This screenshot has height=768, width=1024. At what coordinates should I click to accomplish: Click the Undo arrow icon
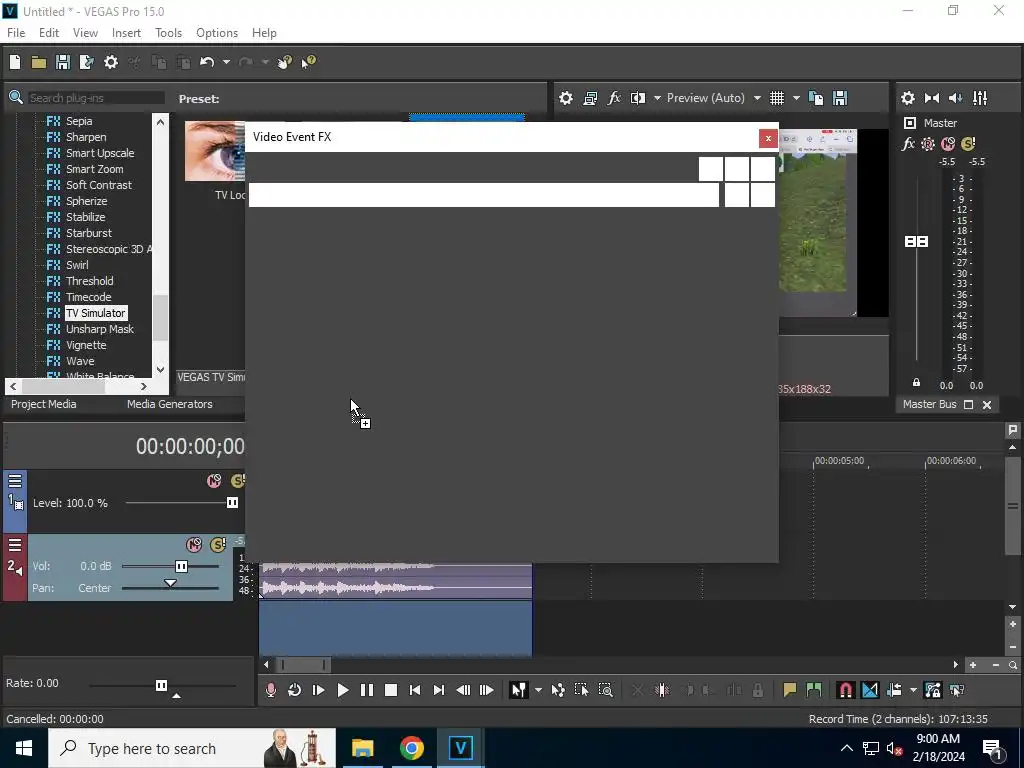pyautogui.click(x=207, y=62)
